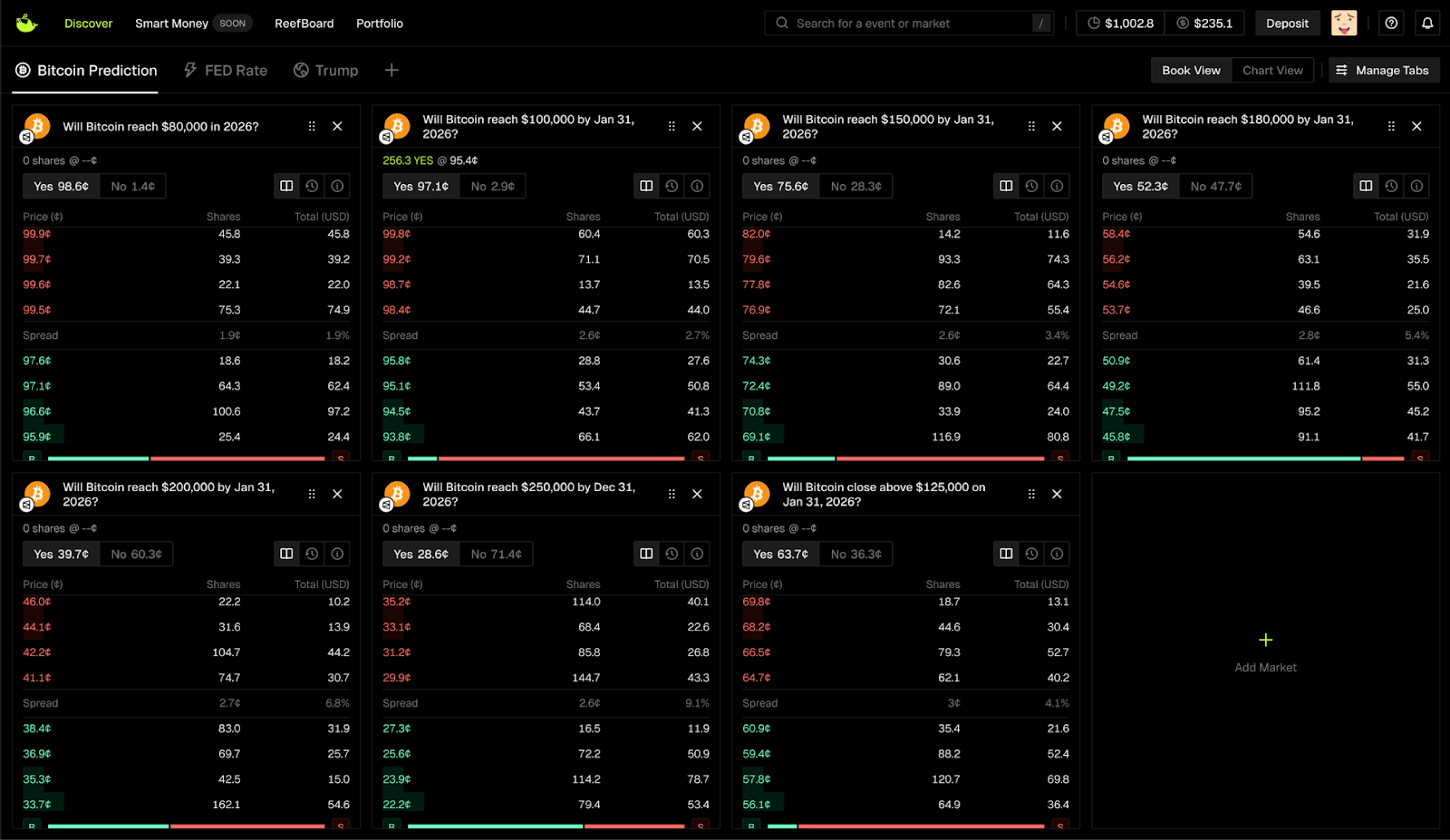This screenshot has height=840, width=1450.
Task: Open the help question mark icon
Action: click(1391, 24)
